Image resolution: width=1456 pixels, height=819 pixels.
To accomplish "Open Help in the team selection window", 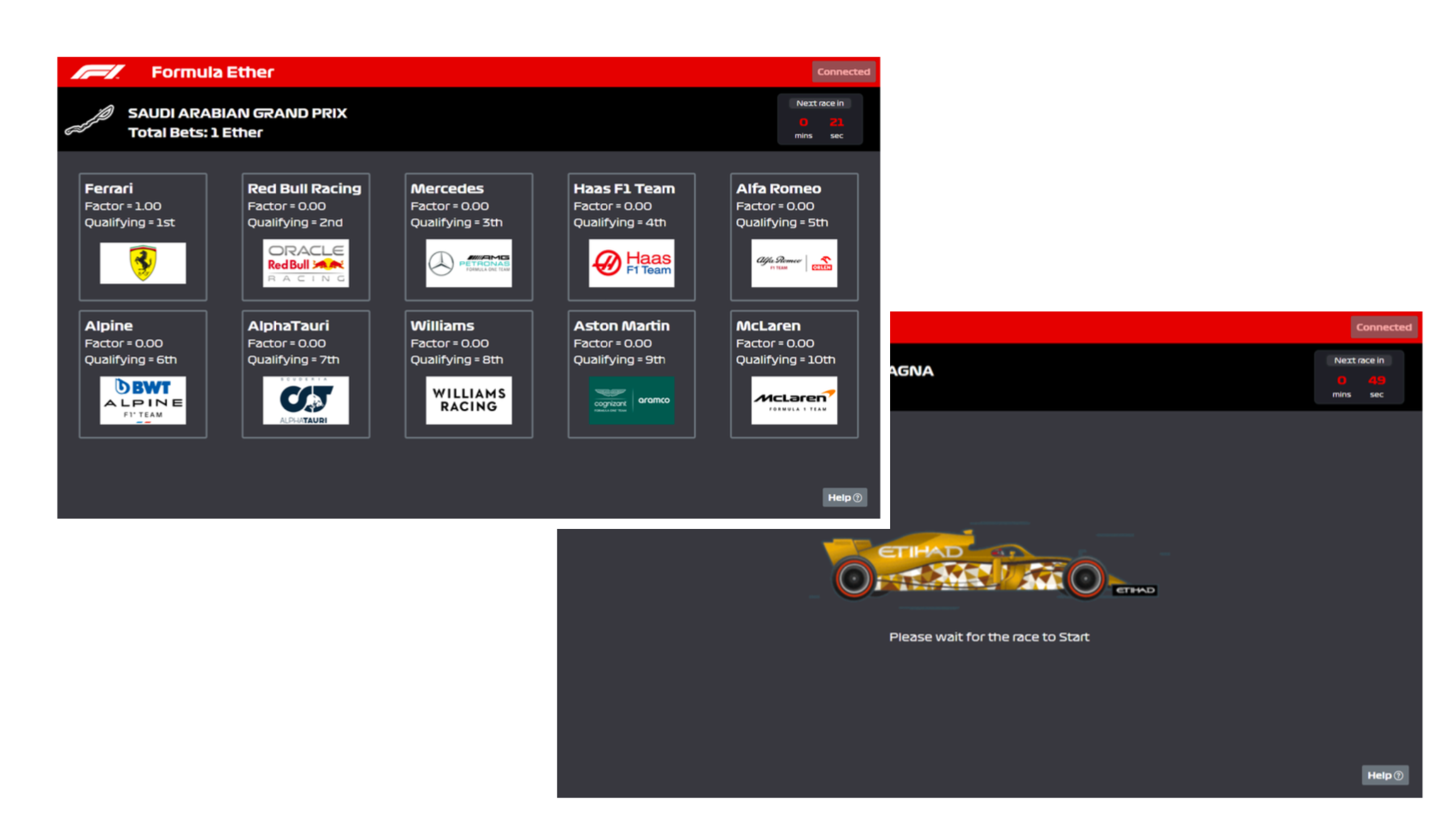I will point(845,497).
